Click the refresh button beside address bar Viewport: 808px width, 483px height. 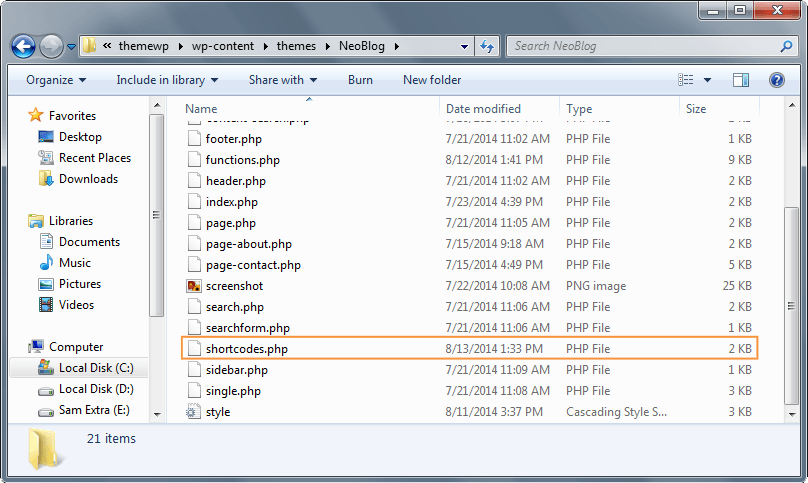coord(487,46)
